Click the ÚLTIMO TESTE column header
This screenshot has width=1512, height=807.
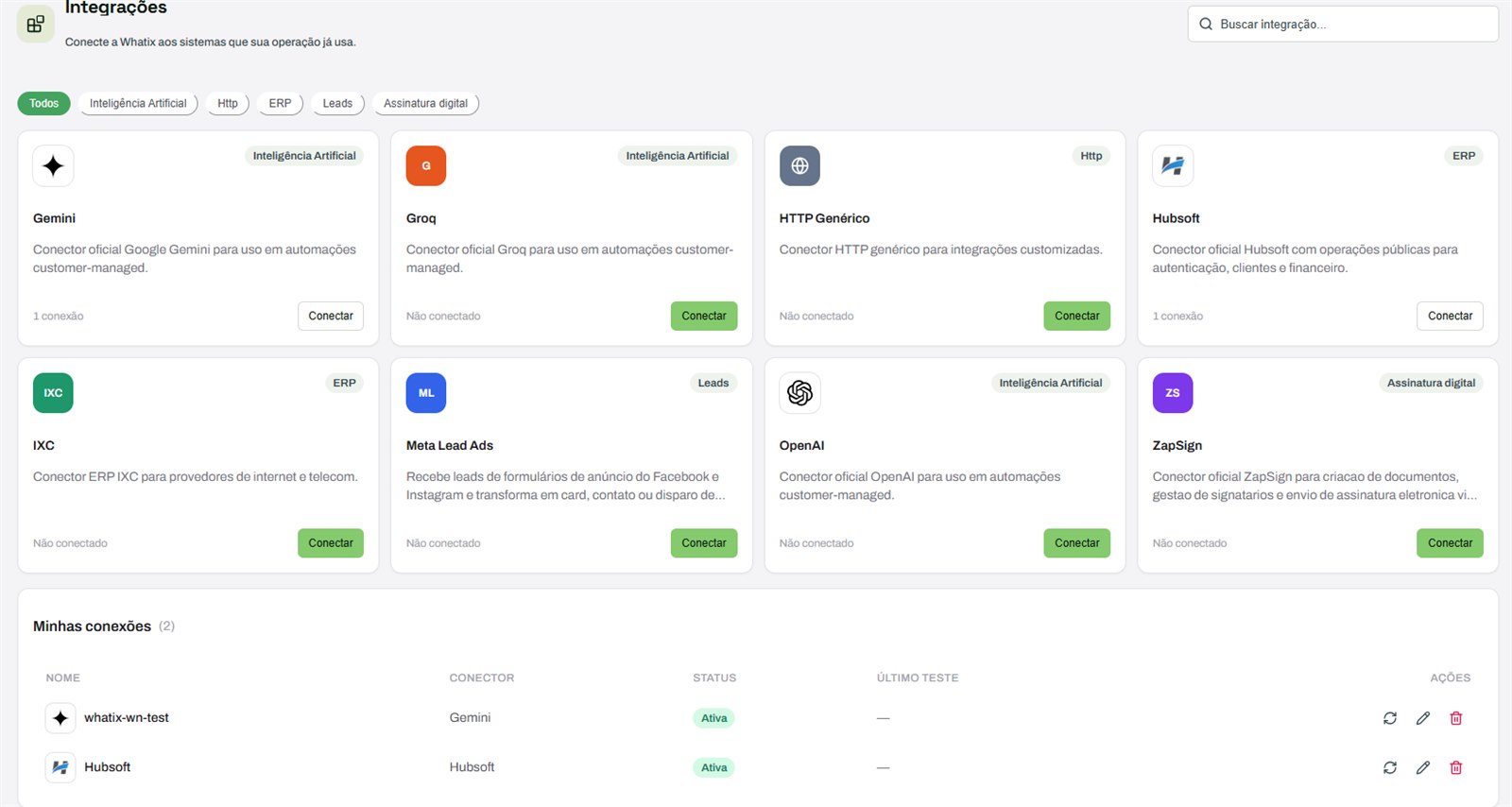(x=918, y=678)
